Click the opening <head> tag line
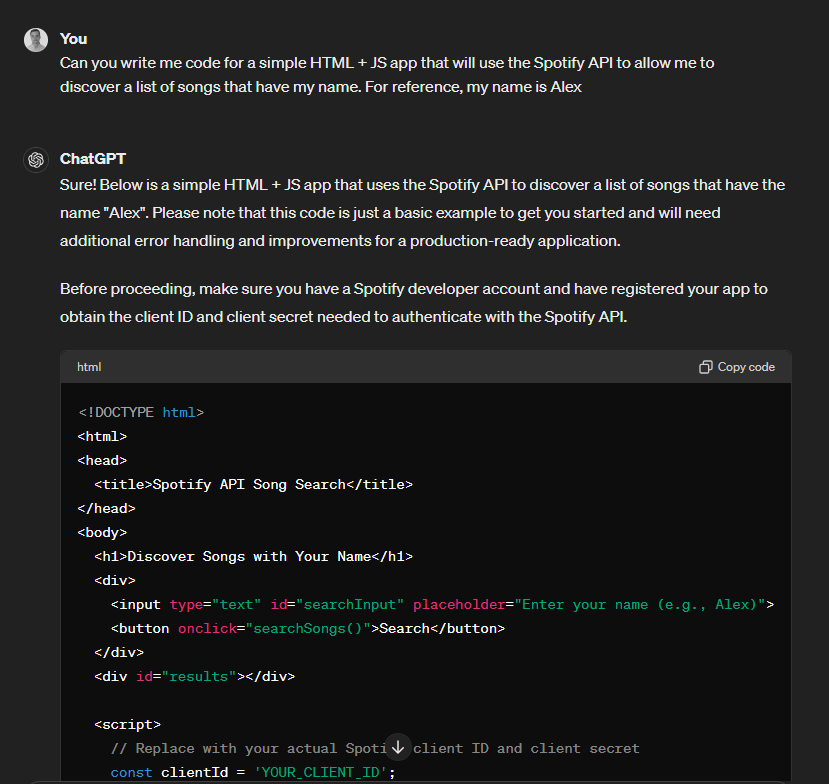Image resolution: width=829 pixels, height=784 pixels. click(102, 460)
